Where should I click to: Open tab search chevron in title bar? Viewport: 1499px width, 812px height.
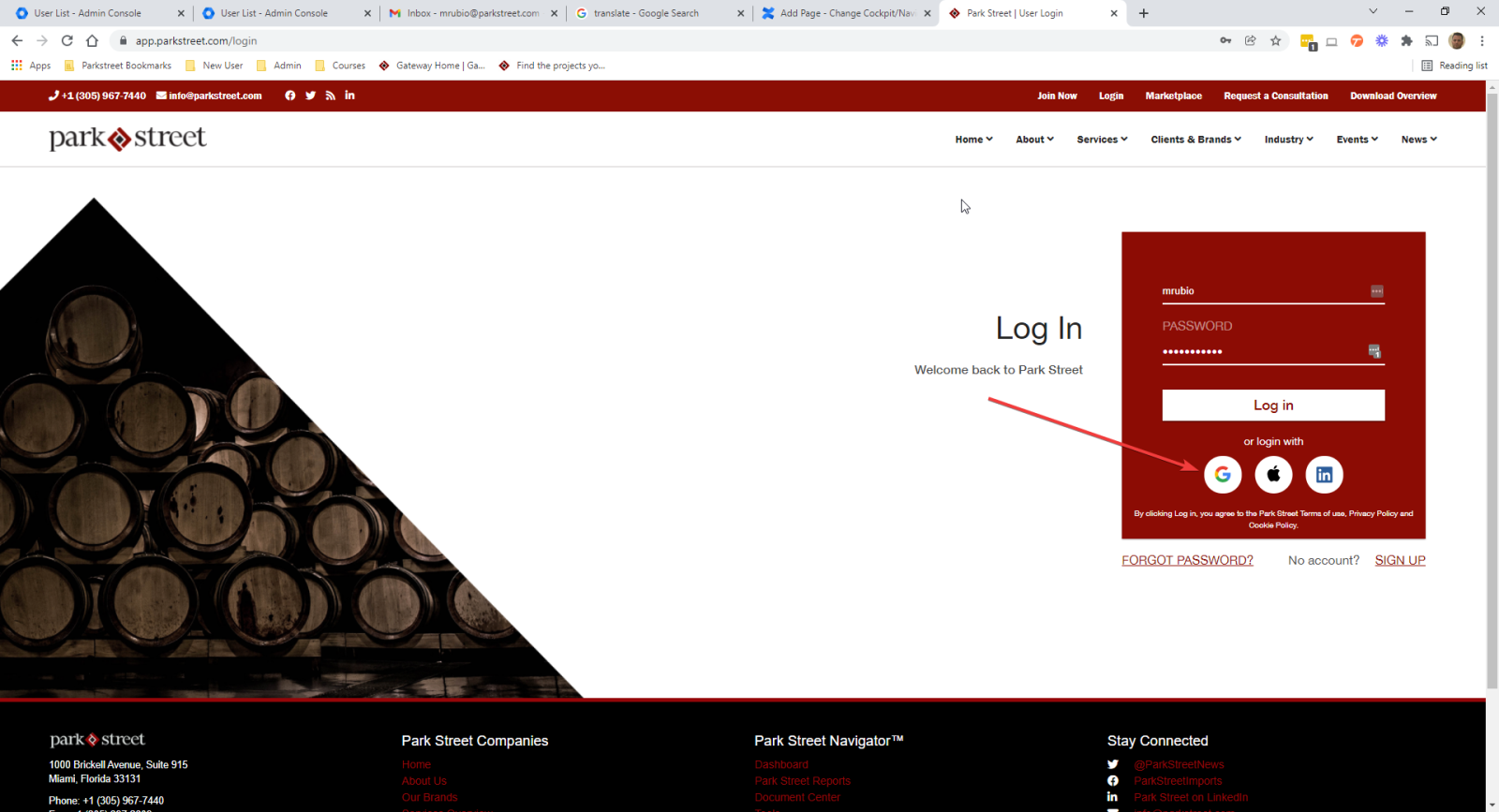pyautogui.click(x=1373, y=11)
